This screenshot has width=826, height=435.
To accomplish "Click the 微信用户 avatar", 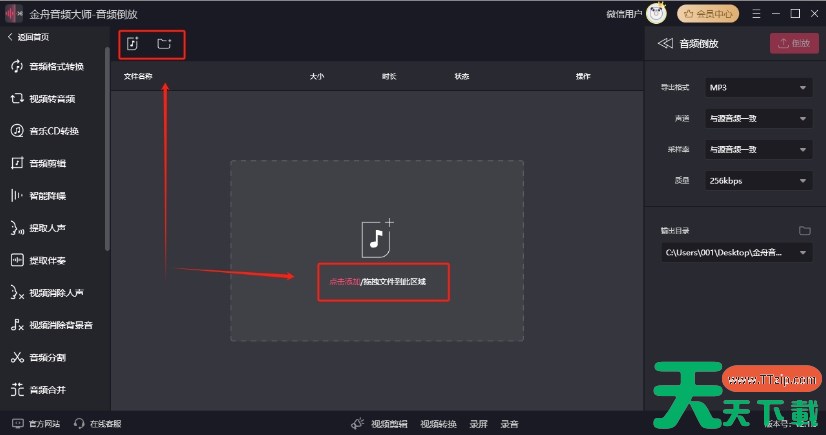I will point(656,14).
